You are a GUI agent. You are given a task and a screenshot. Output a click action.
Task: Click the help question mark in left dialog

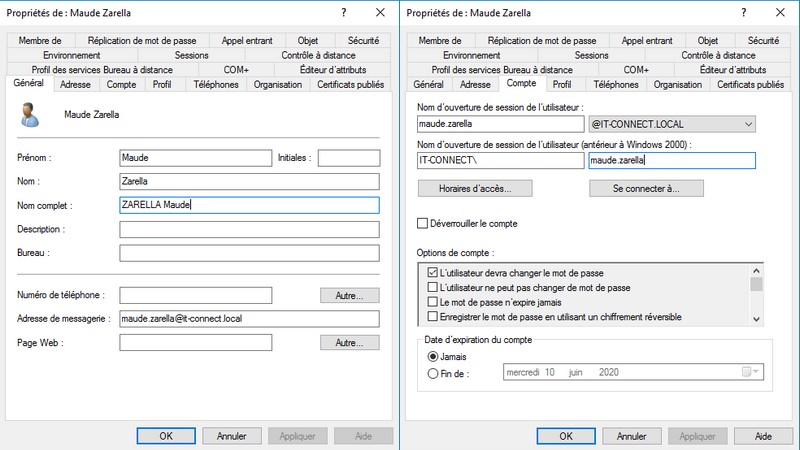pyautogui.click(x=344, y=13)
